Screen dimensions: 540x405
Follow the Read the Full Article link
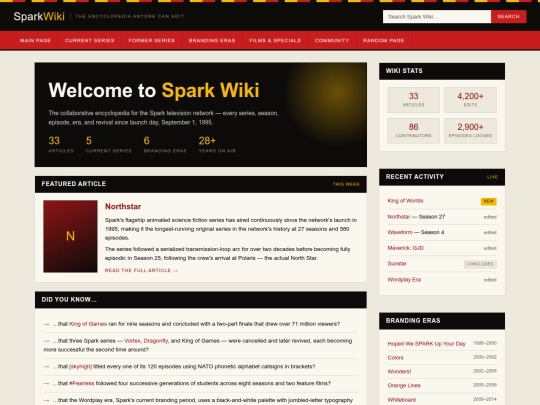[141, 270]
